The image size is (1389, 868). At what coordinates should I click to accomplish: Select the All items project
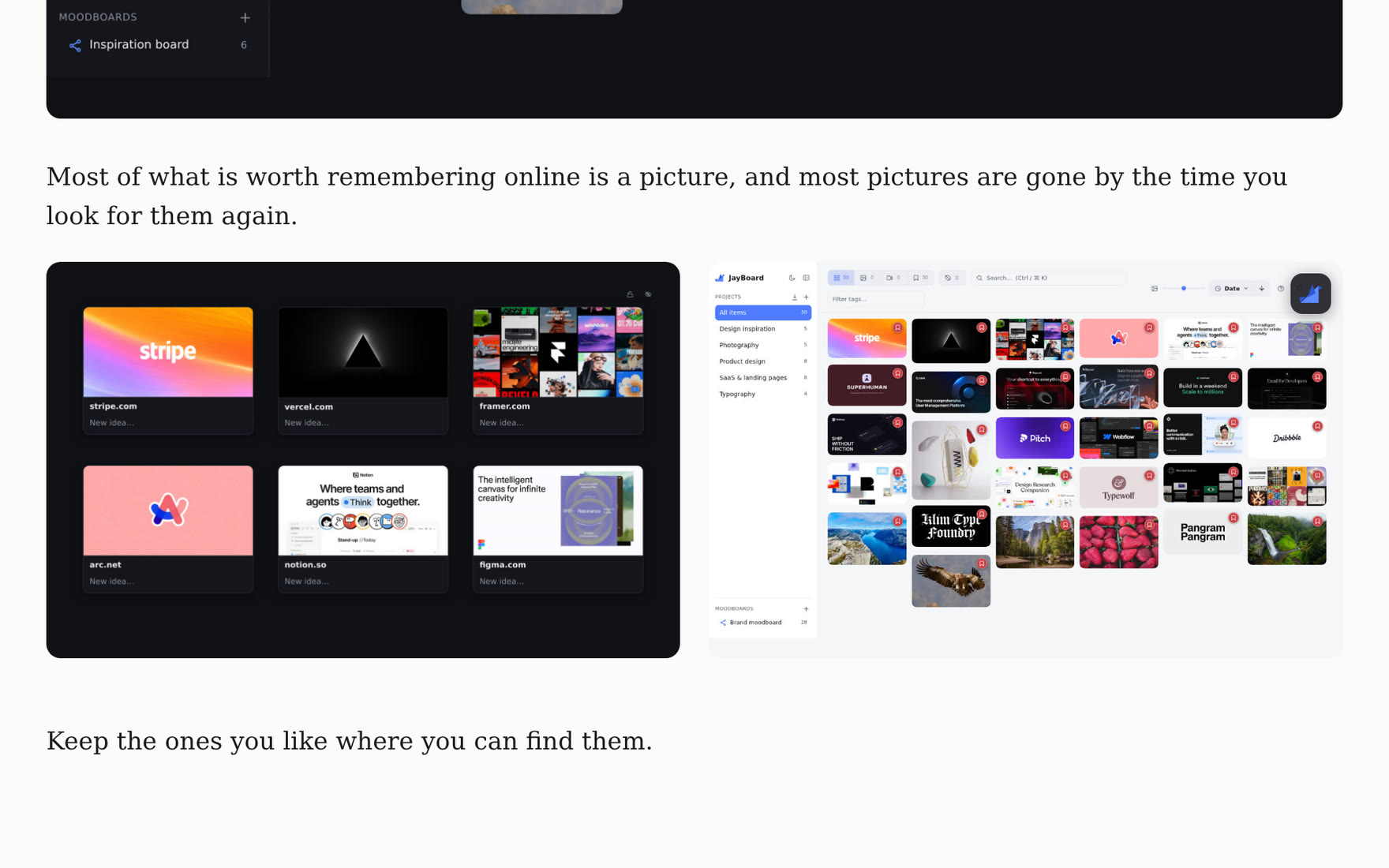[762, 312]
